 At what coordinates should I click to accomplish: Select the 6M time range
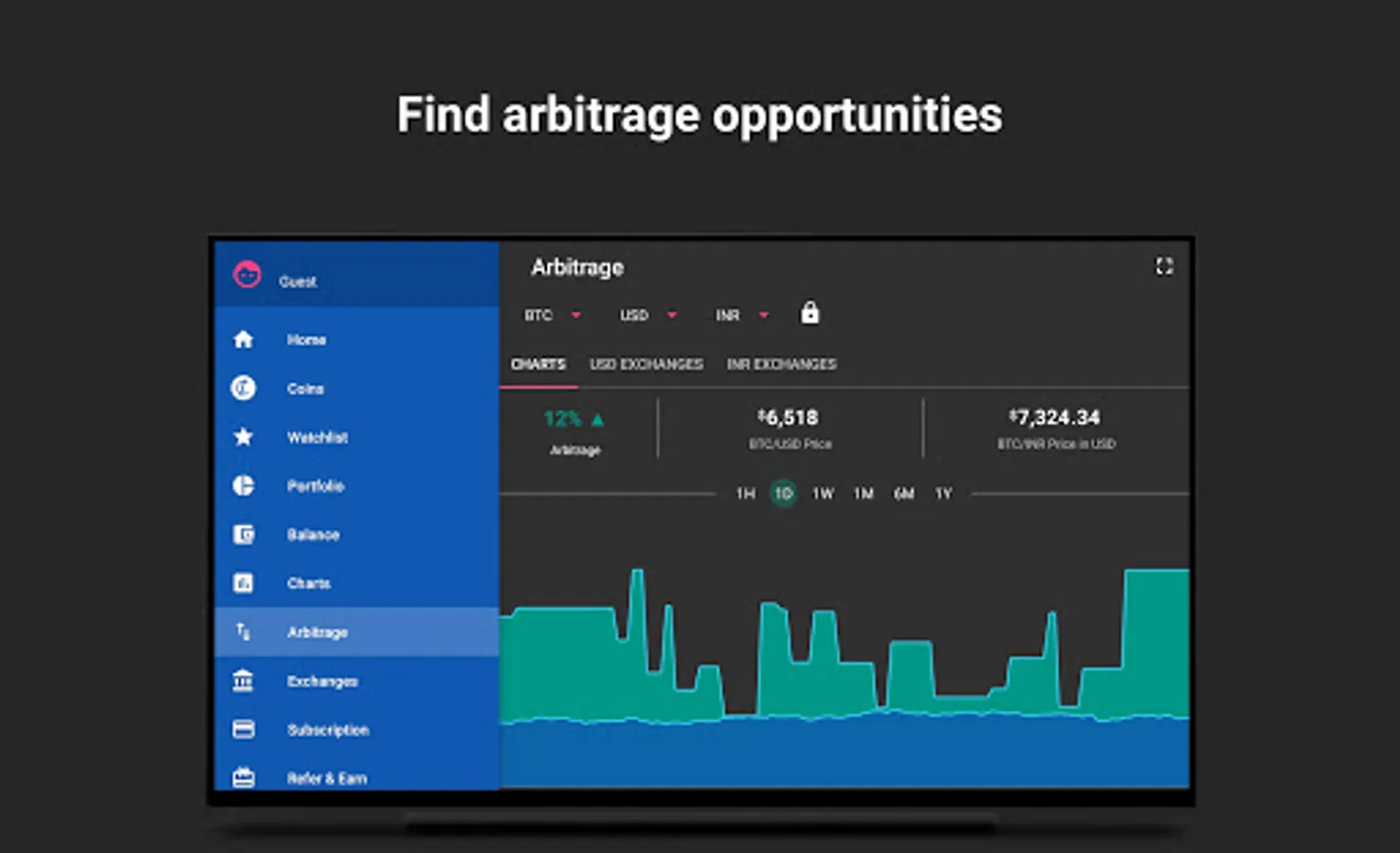pyautogui.click(x=903, y=493)
